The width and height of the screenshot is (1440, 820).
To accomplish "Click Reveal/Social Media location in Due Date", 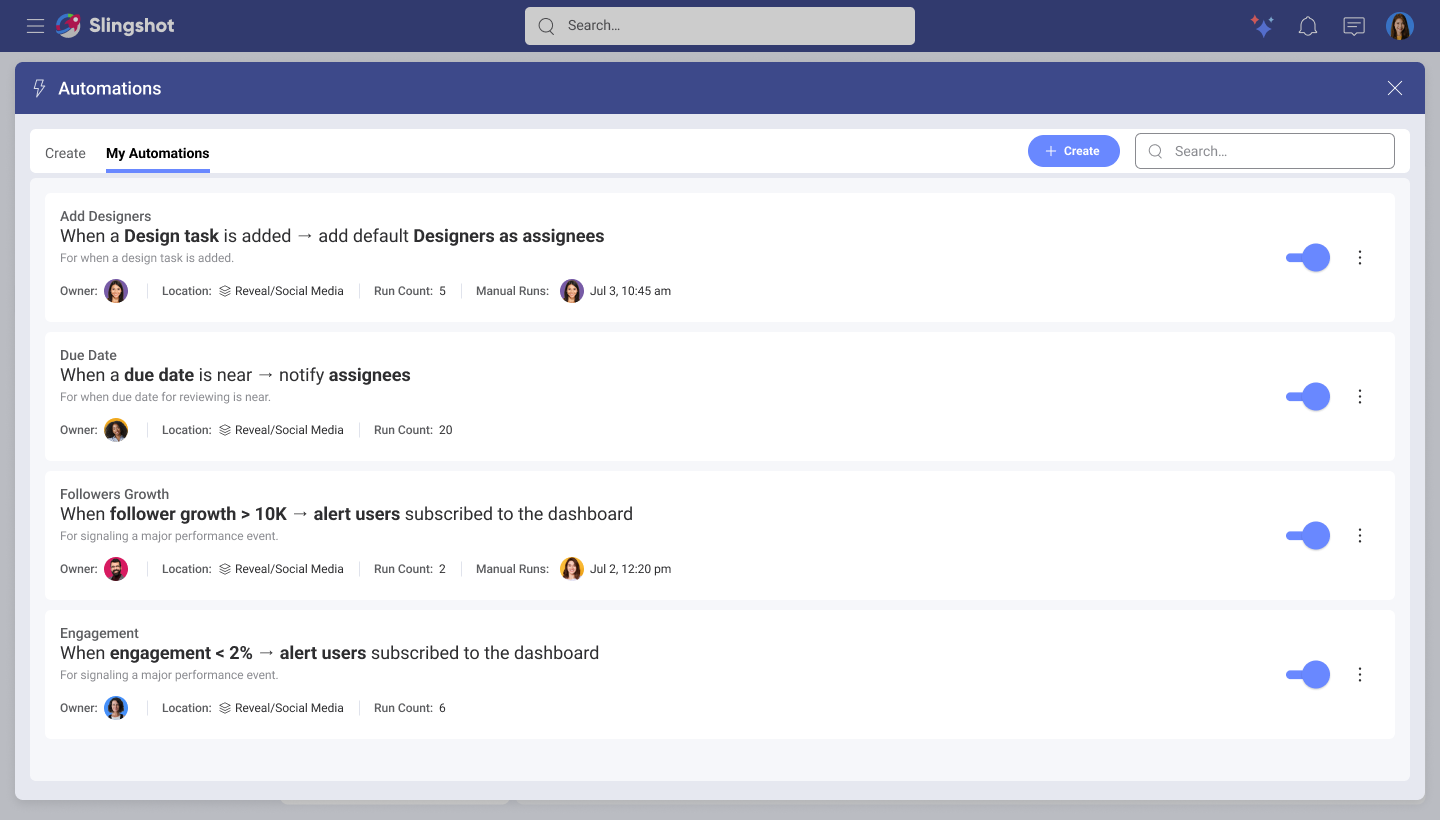I will (281, 430).
